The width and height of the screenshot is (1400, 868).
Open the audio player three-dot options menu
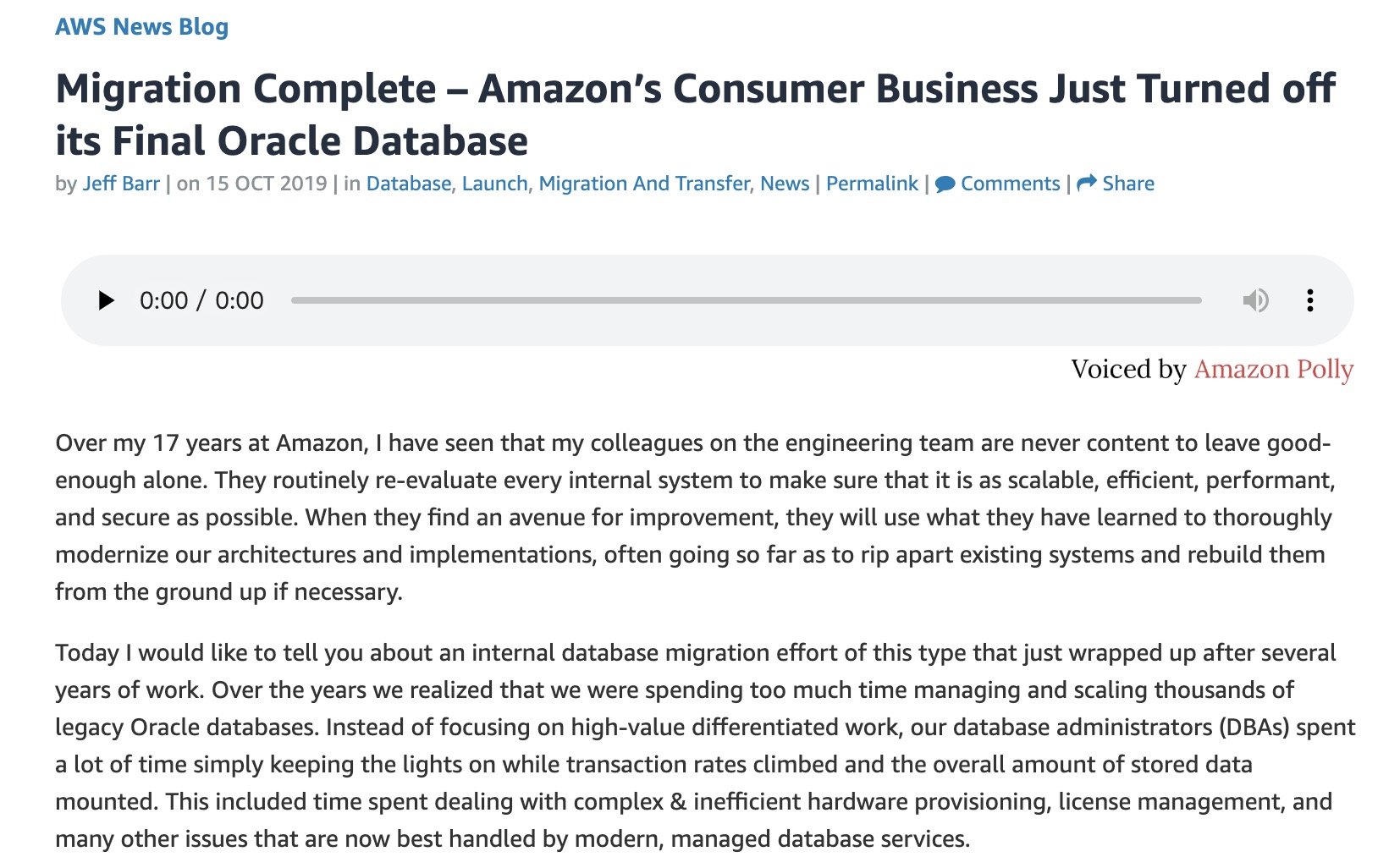pos(1309,300)
